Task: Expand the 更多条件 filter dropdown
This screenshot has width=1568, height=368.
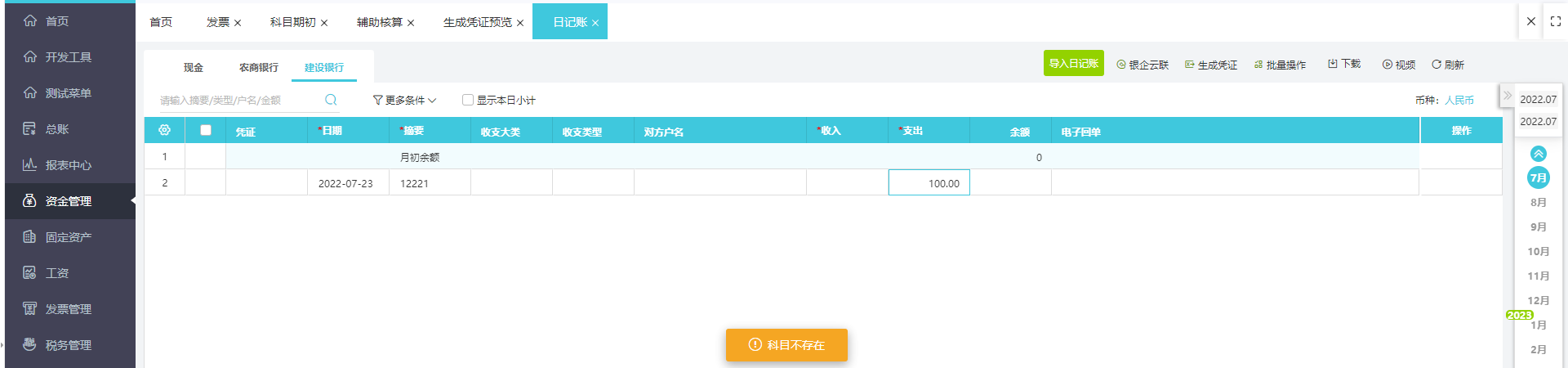Action: coord(404,100)
